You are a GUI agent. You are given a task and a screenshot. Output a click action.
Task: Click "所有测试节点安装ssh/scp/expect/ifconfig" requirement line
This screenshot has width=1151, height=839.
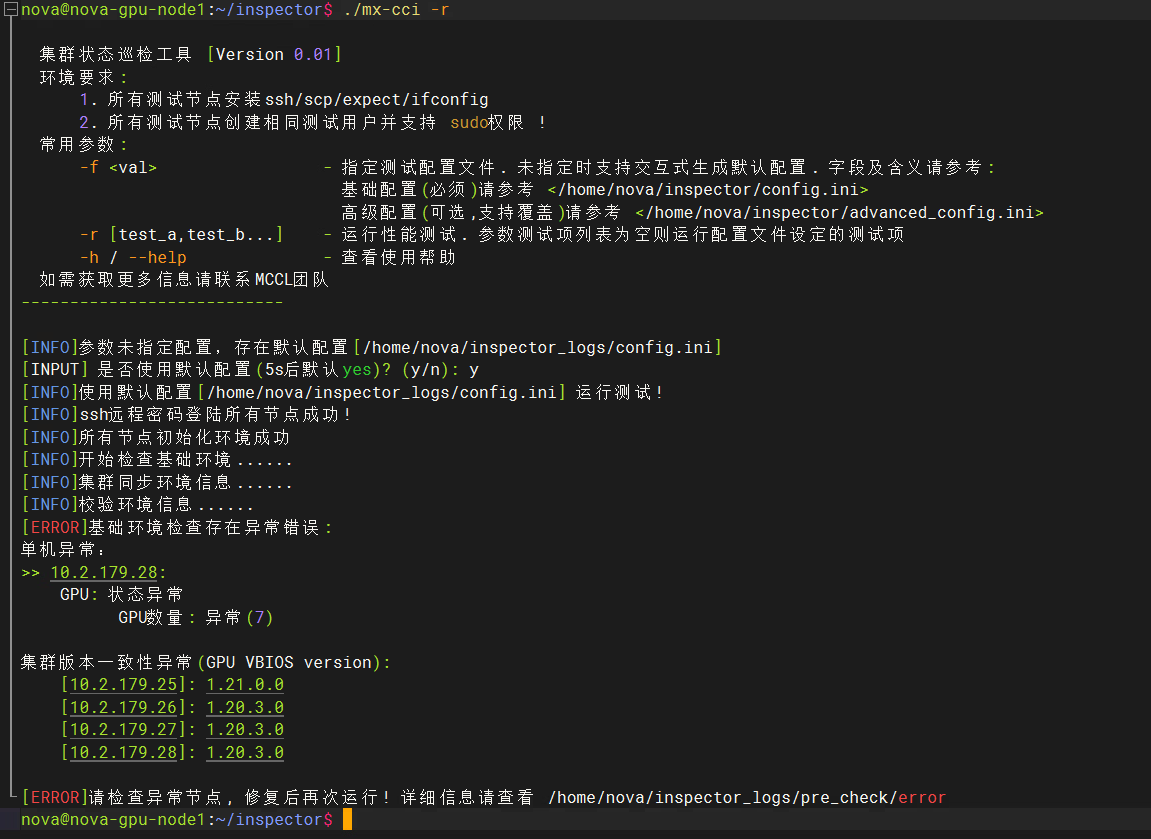pos(298,100)
